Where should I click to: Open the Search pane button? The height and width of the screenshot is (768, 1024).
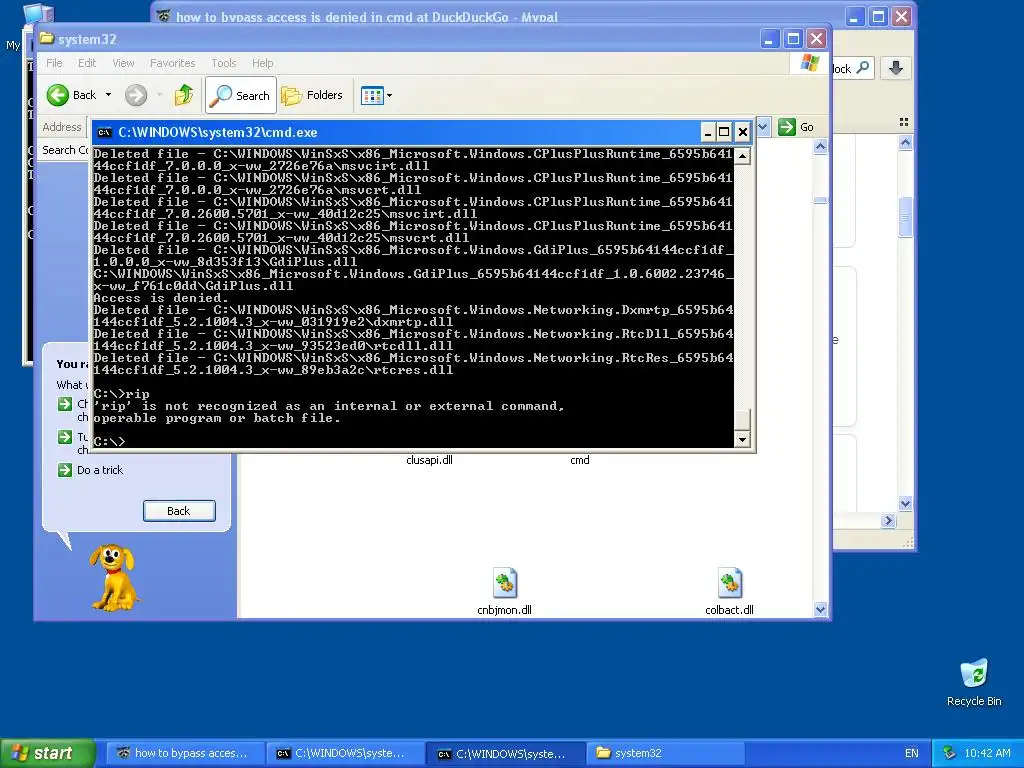241,95
